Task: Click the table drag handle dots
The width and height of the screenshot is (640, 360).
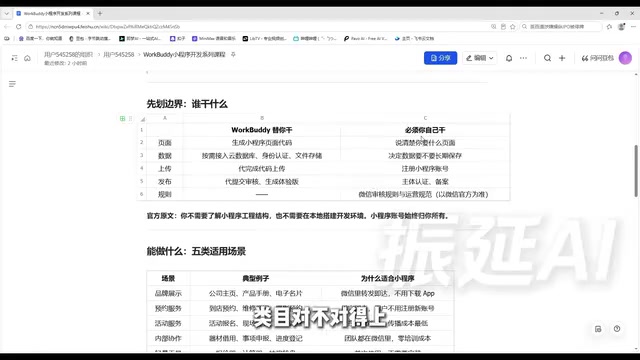Action: point(130,118)
